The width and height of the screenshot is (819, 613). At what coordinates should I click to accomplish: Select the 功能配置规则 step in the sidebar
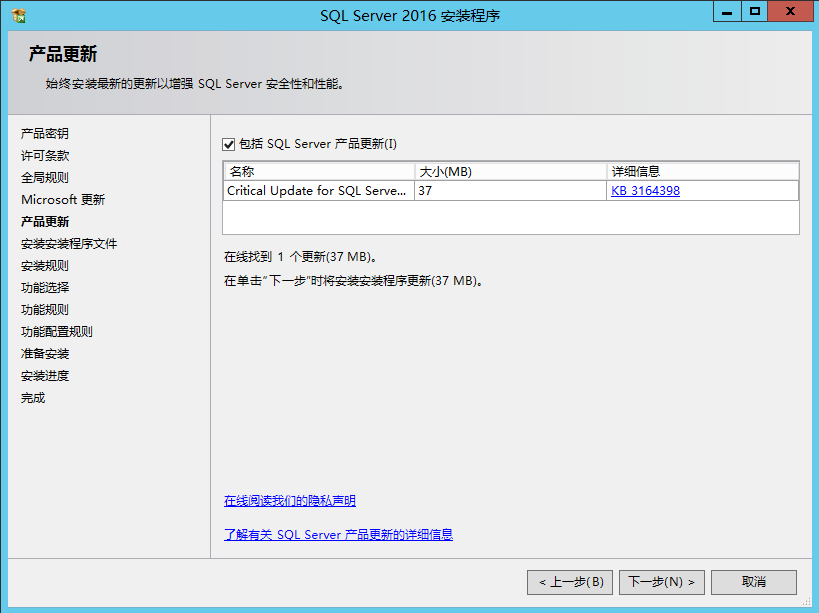(57, 332)
